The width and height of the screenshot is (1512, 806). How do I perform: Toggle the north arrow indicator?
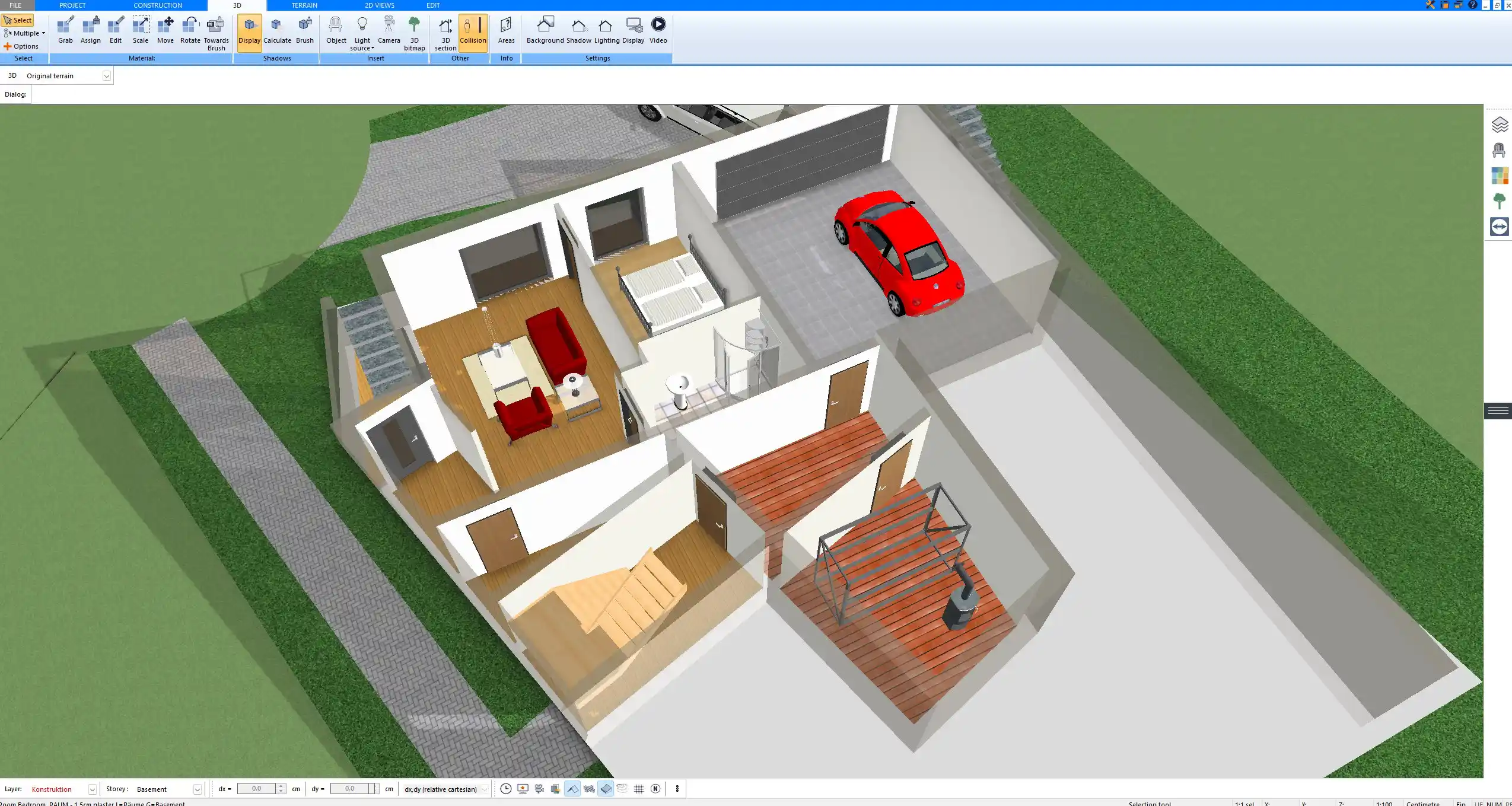coord(655,789)
